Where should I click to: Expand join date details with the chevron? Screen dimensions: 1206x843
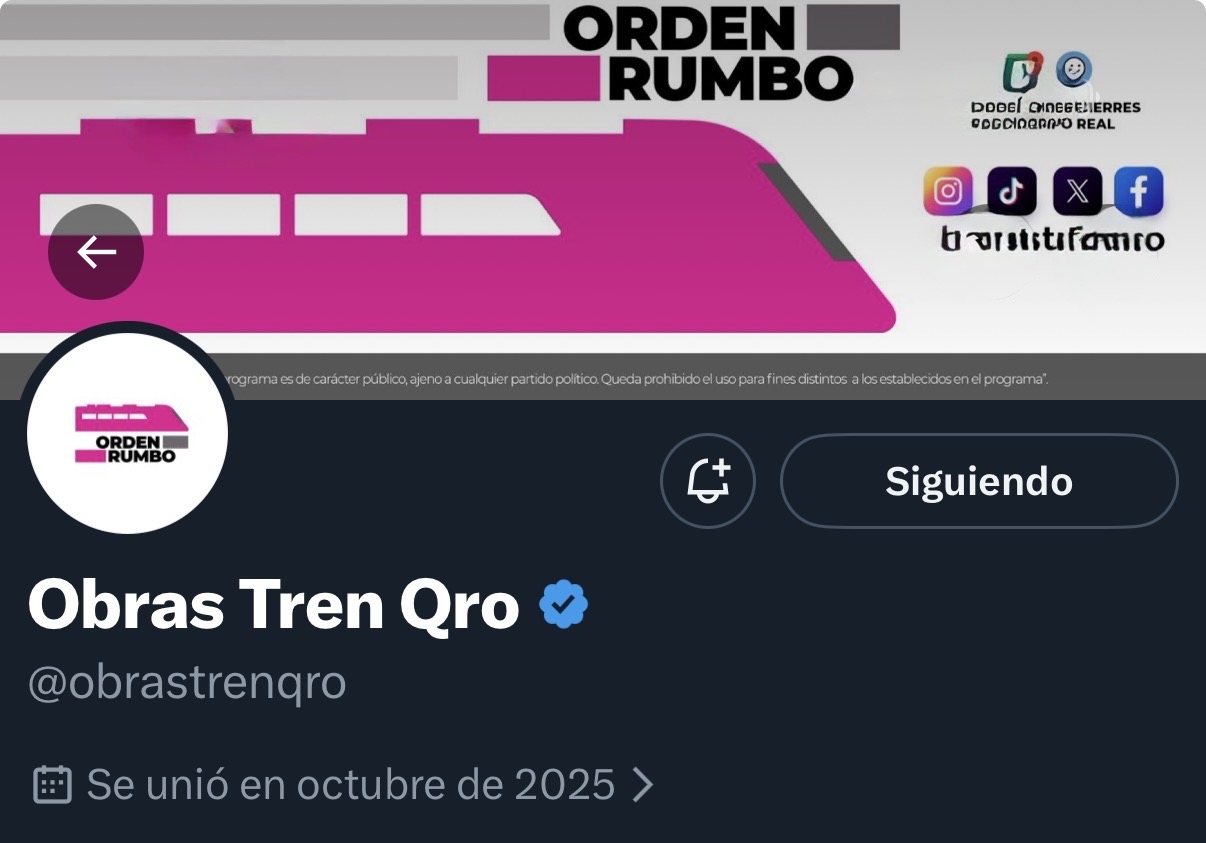[x=643, y=785]
